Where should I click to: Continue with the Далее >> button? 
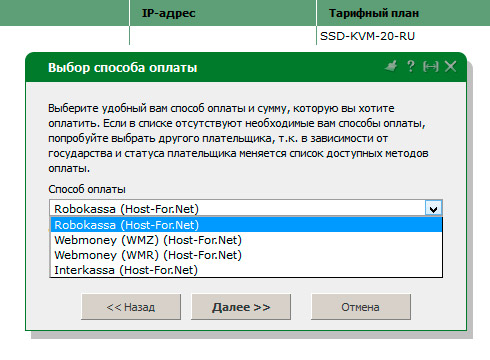(x=241, y=307)
